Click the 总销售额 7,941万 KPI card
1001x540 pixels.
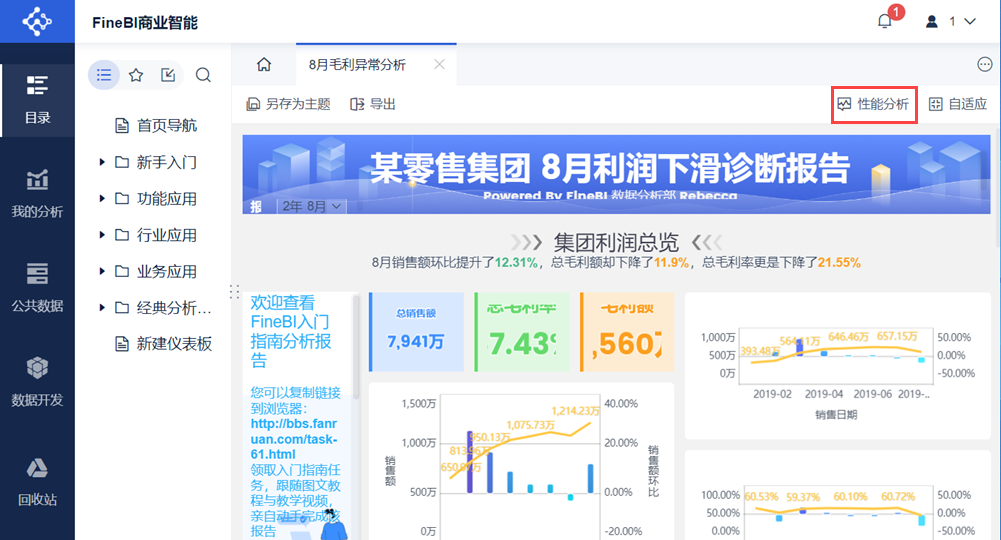416,332
